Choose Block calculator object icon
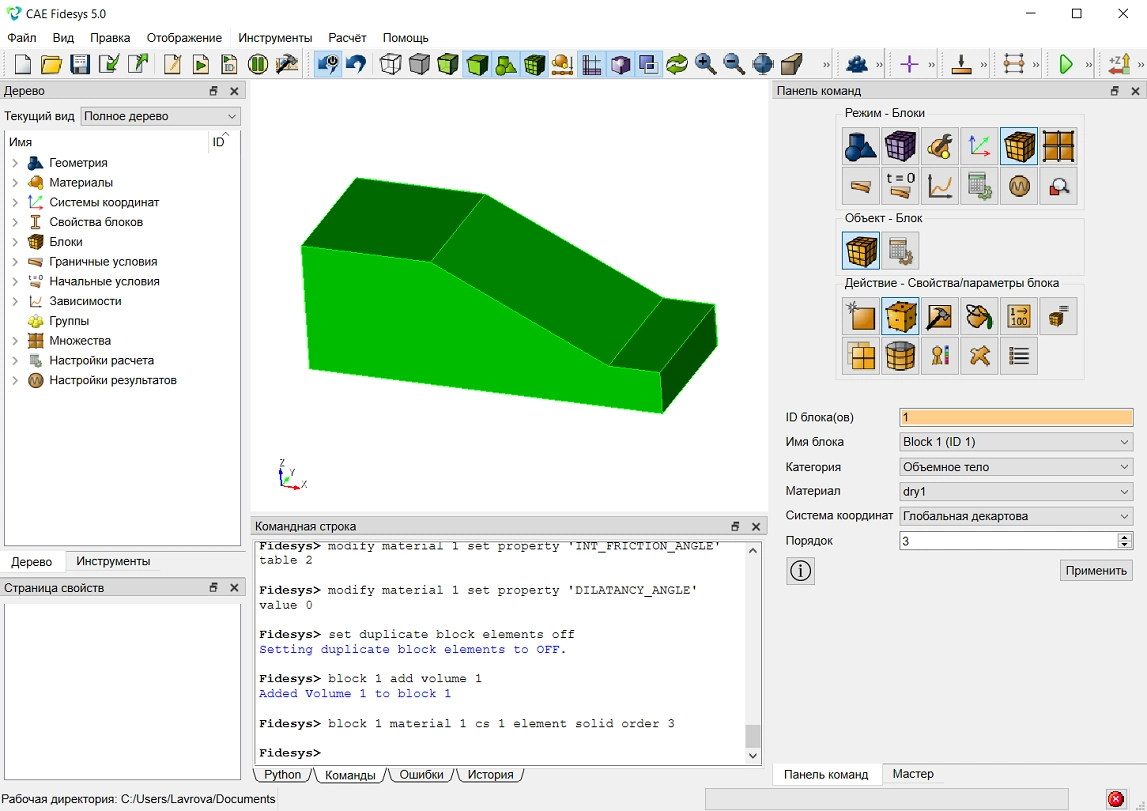 [900, 251]
